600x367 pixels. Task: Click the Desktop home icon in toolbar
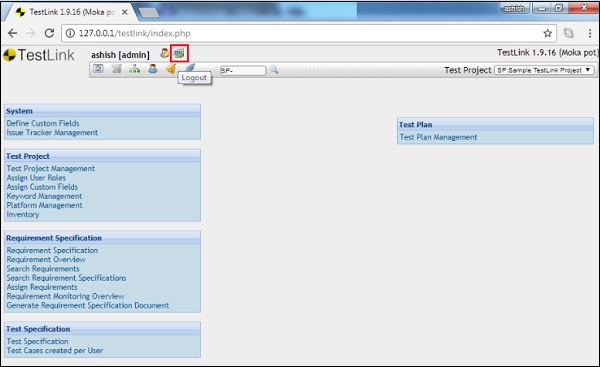click(x=98, y=69)
